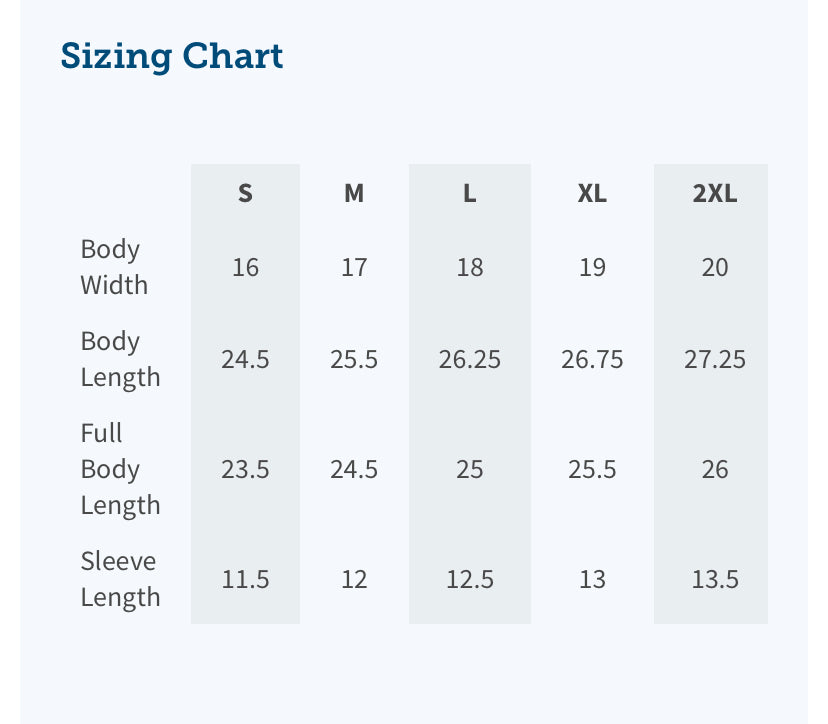Click the Full Body Length row label
Screen dimensions: 828x724
tap(120, 469)
